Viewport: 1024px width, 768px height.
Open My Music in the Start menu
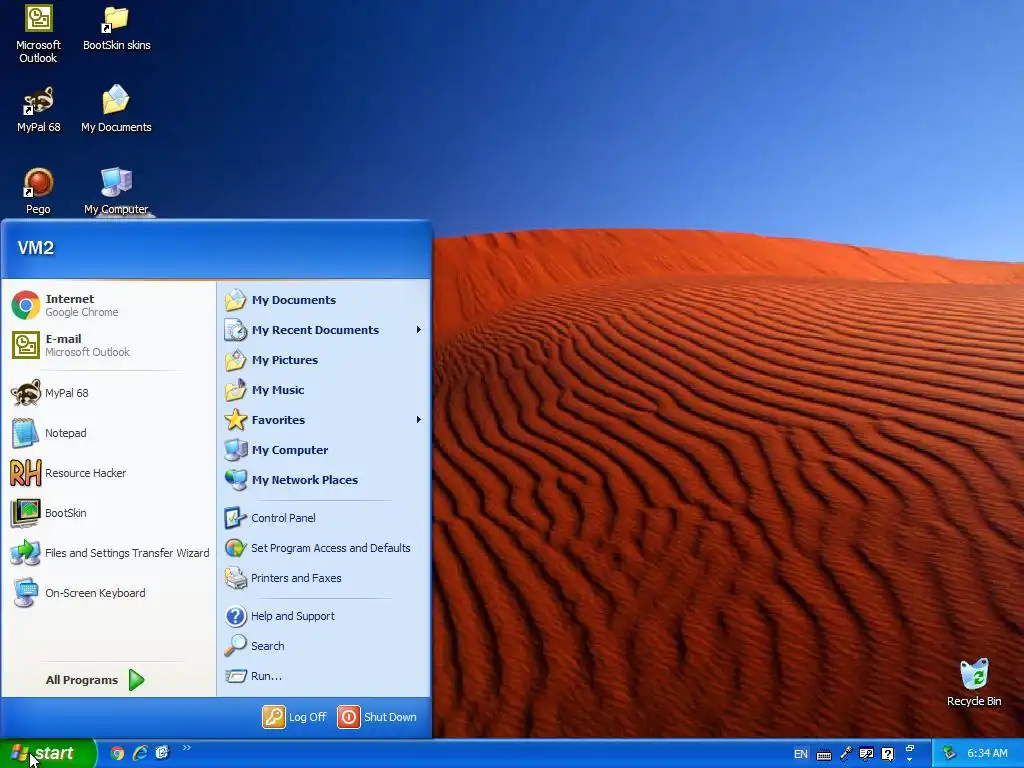[324, 390]
